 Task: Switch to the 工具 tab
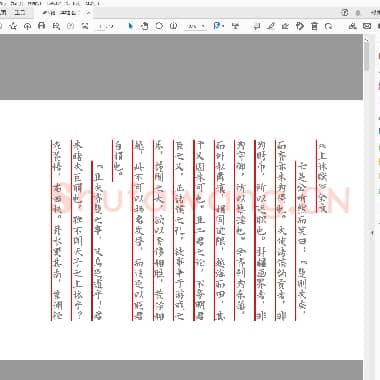point(20,12)
